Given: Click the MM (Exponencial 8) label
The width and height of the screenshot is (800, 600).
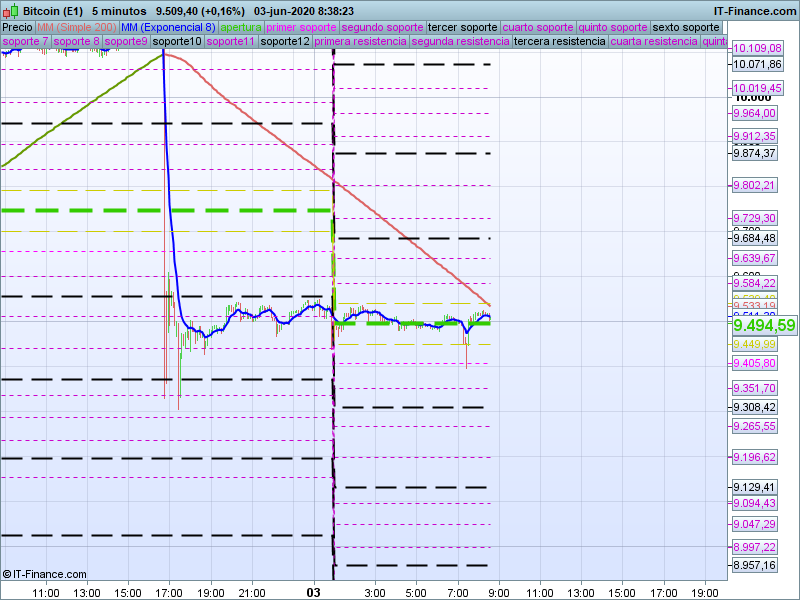Looking at the screenshot, I should click(167, 27).
